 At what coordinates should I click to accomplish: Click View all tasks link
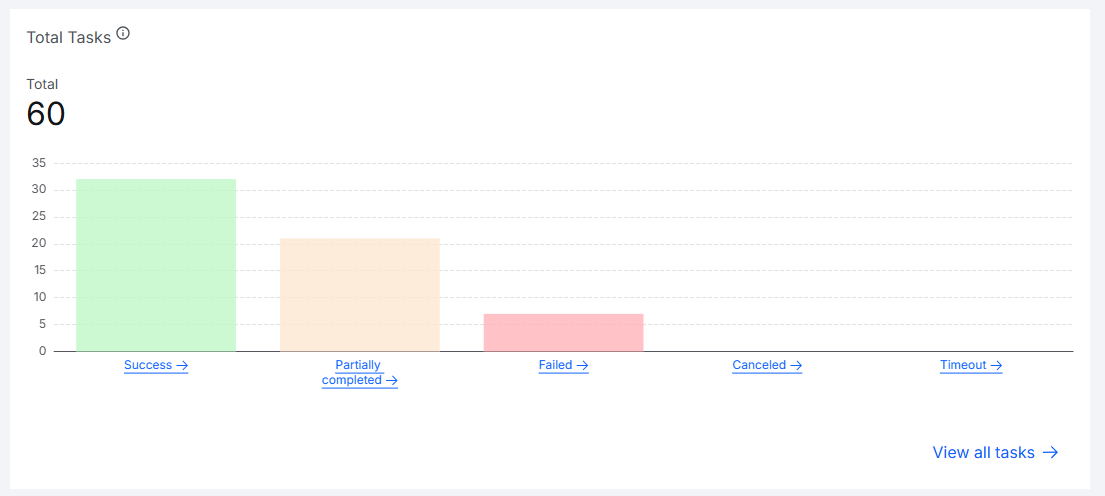click(x=995, y=452)
